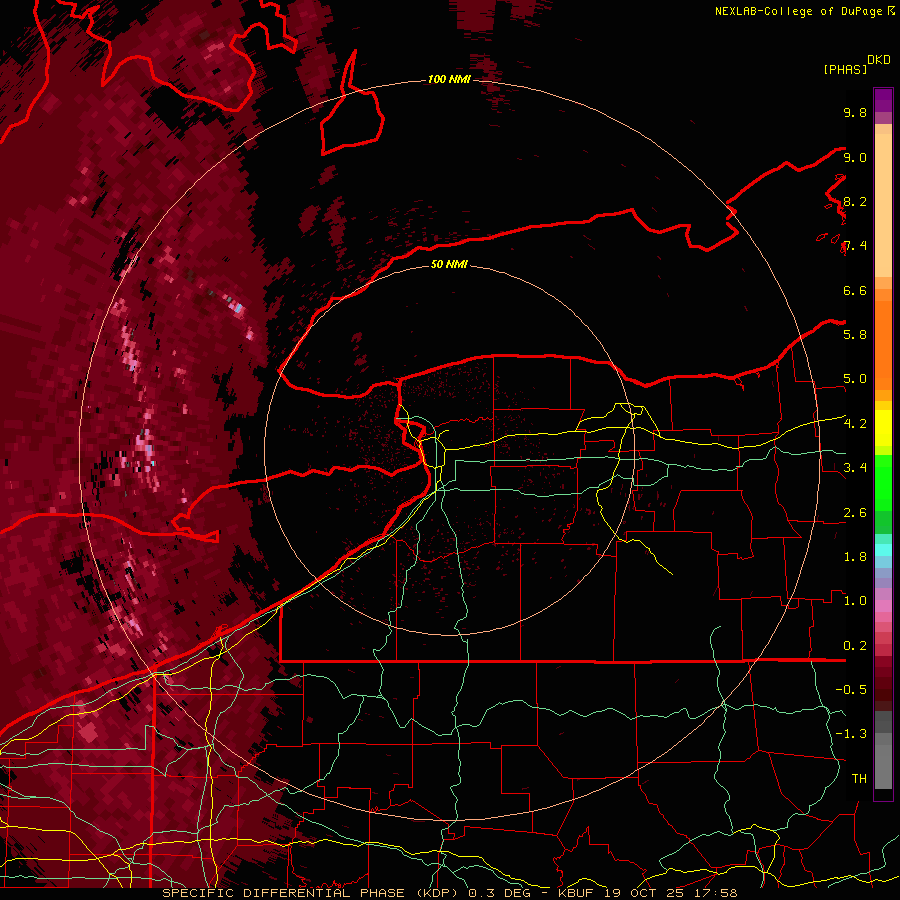Pick the bright green segment of the colorbar
The height and width of the screenshot is (900, 900).
[883, 483]
